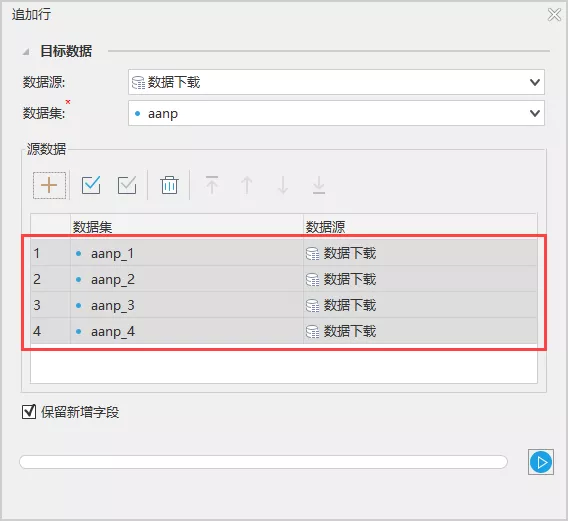Click the move up arrow icon
This screenshot has width=568, height=521.
(247, 185)
